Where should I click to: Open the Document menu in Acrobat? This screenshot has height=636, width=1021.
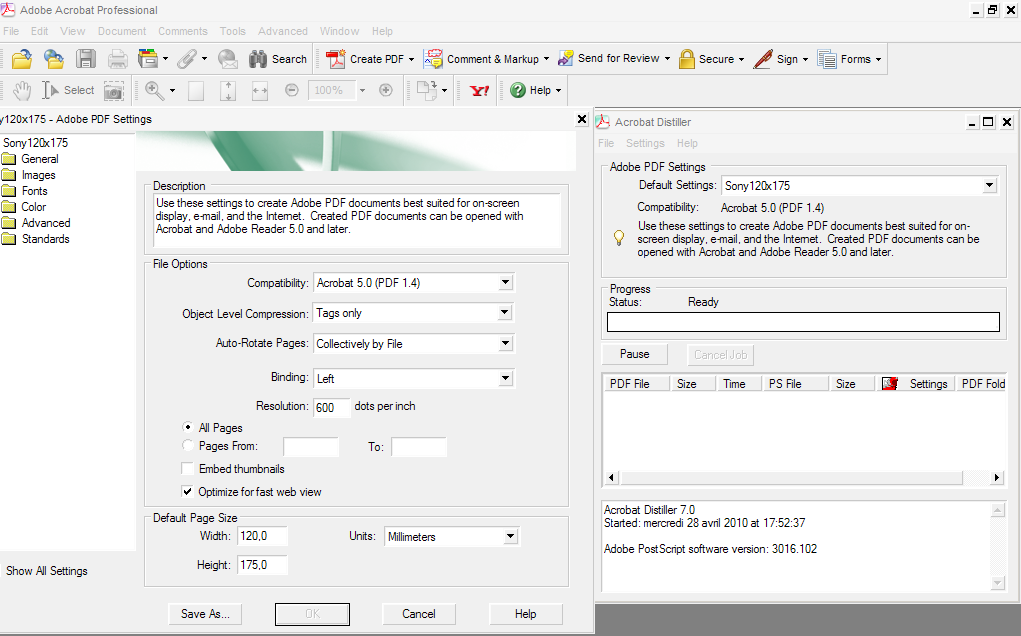point(122,31)
